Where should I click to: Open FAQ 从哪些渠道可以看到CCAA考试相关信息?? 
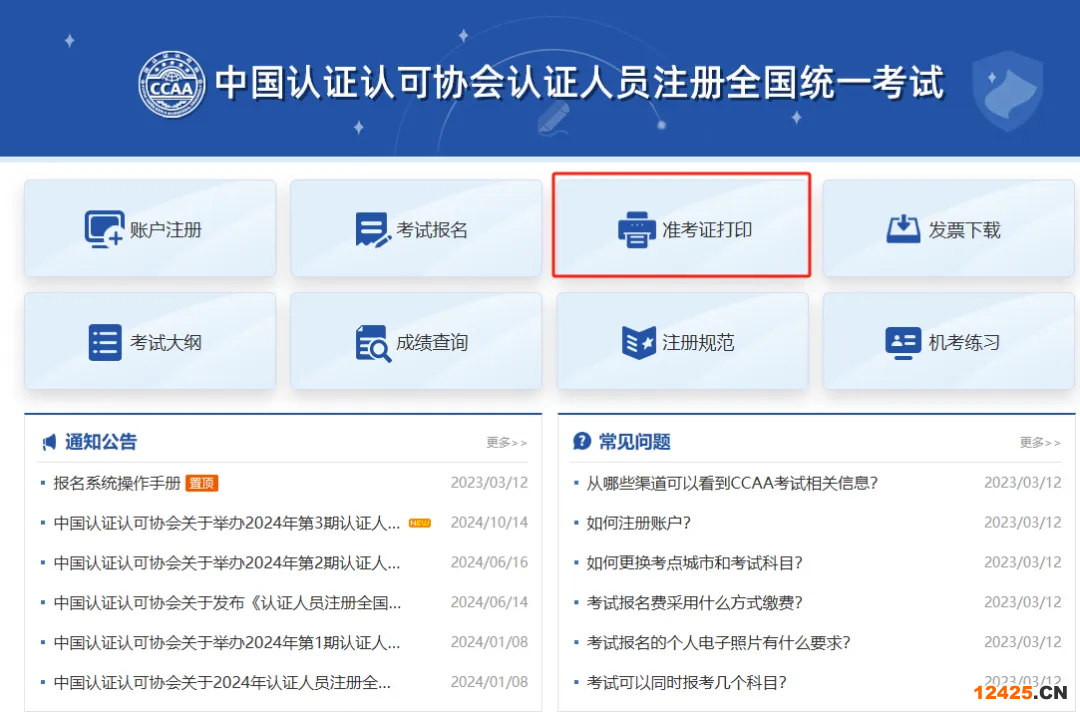pyautogui.click(x=732, y=484)
